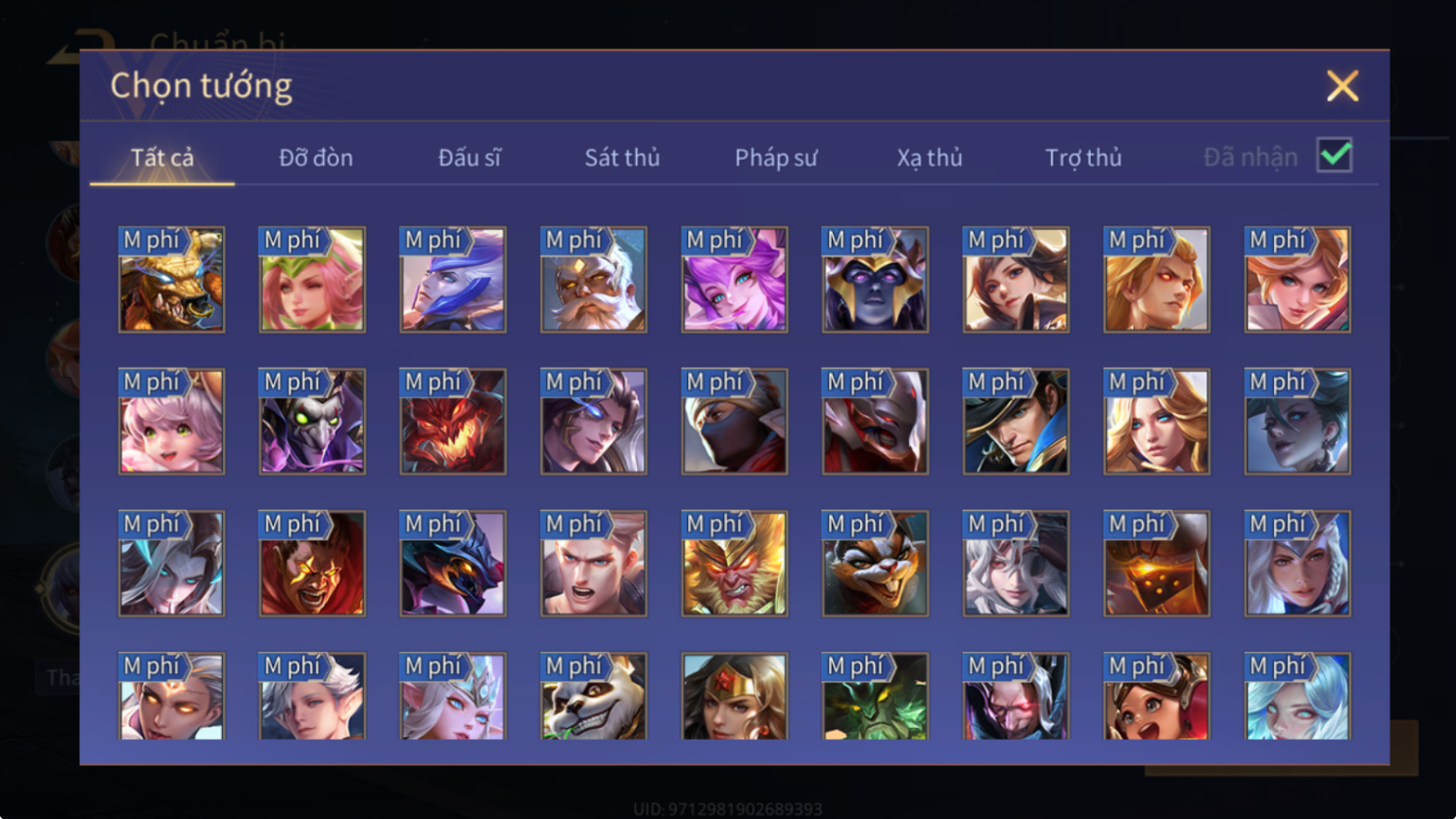Screen dimensions: 1456x819
Task: Select the masked ninja hero portrait
Action: [x=735, y=422]
